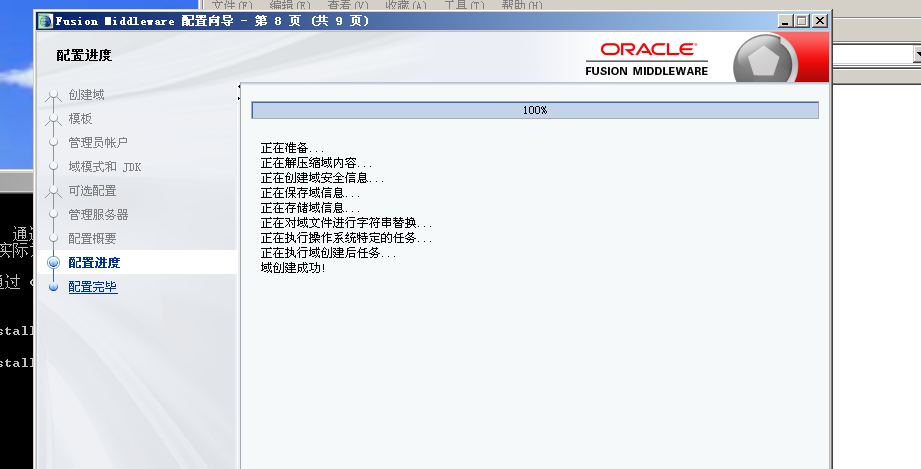Click the wizard's title bar system icon
Image resolution: width=921 pixels, height=469 pixels.
click(45, 21)
